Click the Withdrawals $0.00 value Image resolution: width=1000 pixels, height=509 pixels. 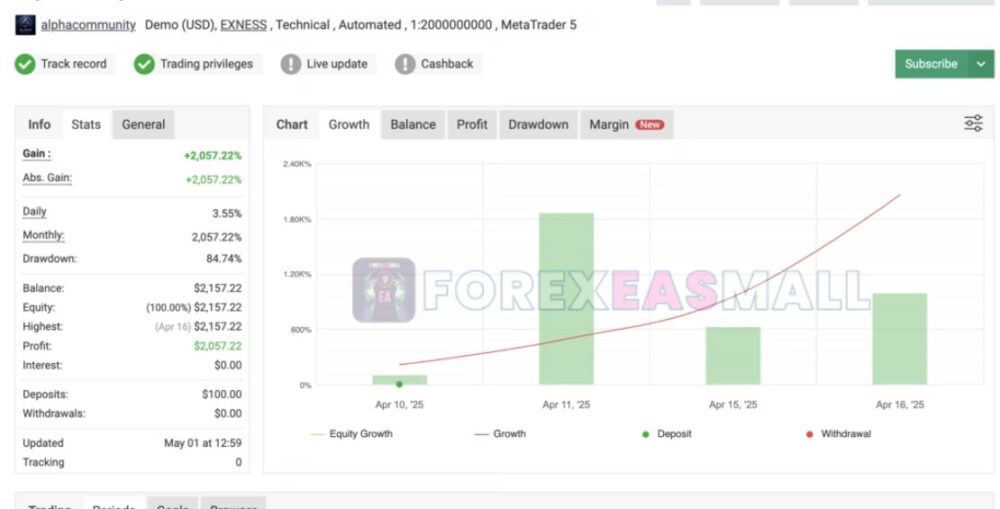click(x=228, y=413)
